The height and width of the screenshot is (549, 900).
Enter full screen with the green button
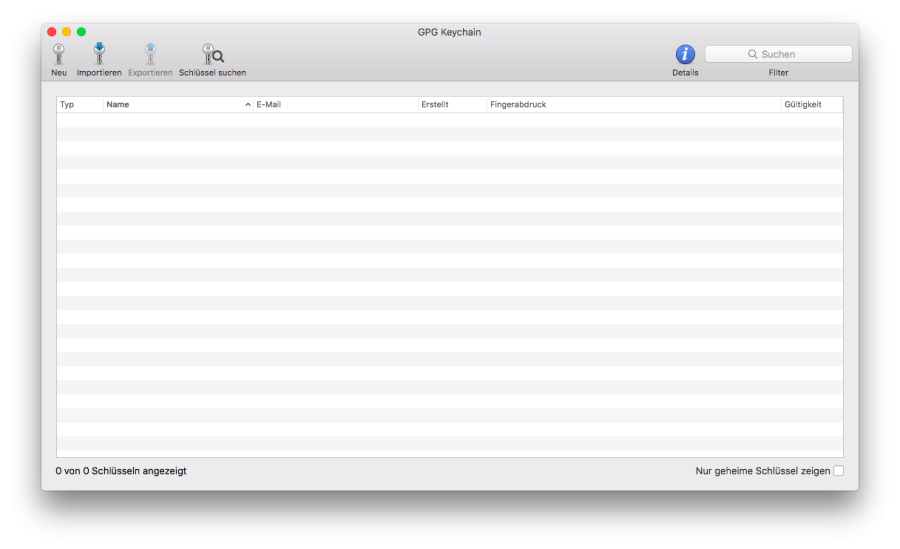coord(82,32)
